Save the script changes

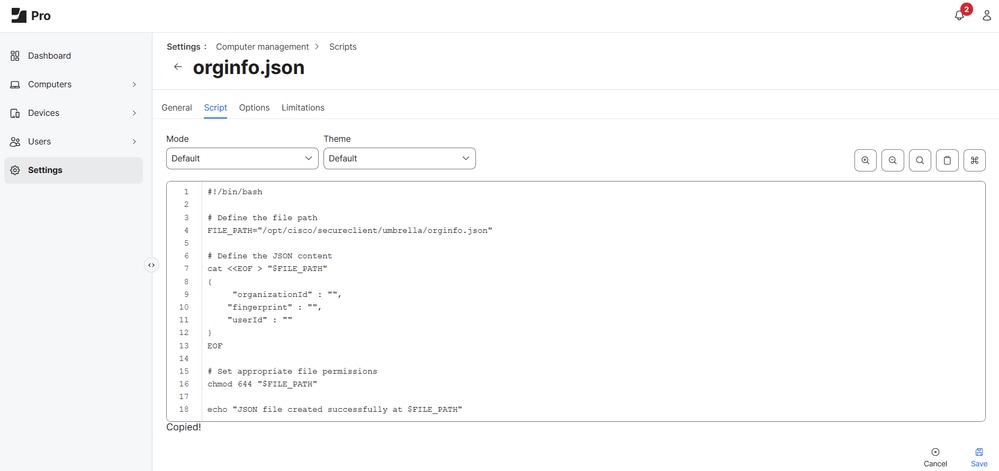point(979,457)
